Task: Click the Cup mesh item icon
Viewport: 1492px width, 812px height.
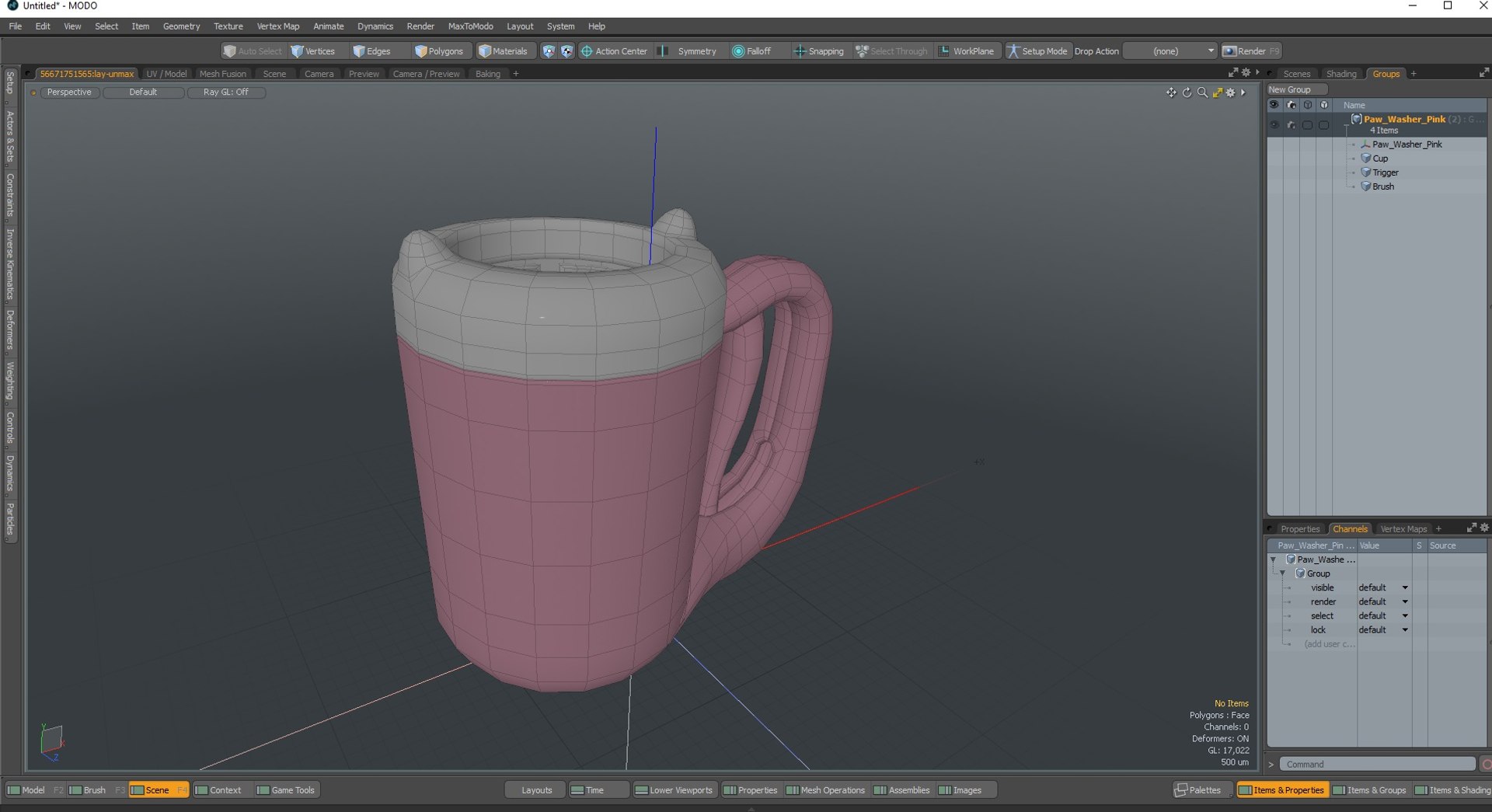Action: [x=1365, y=159]
